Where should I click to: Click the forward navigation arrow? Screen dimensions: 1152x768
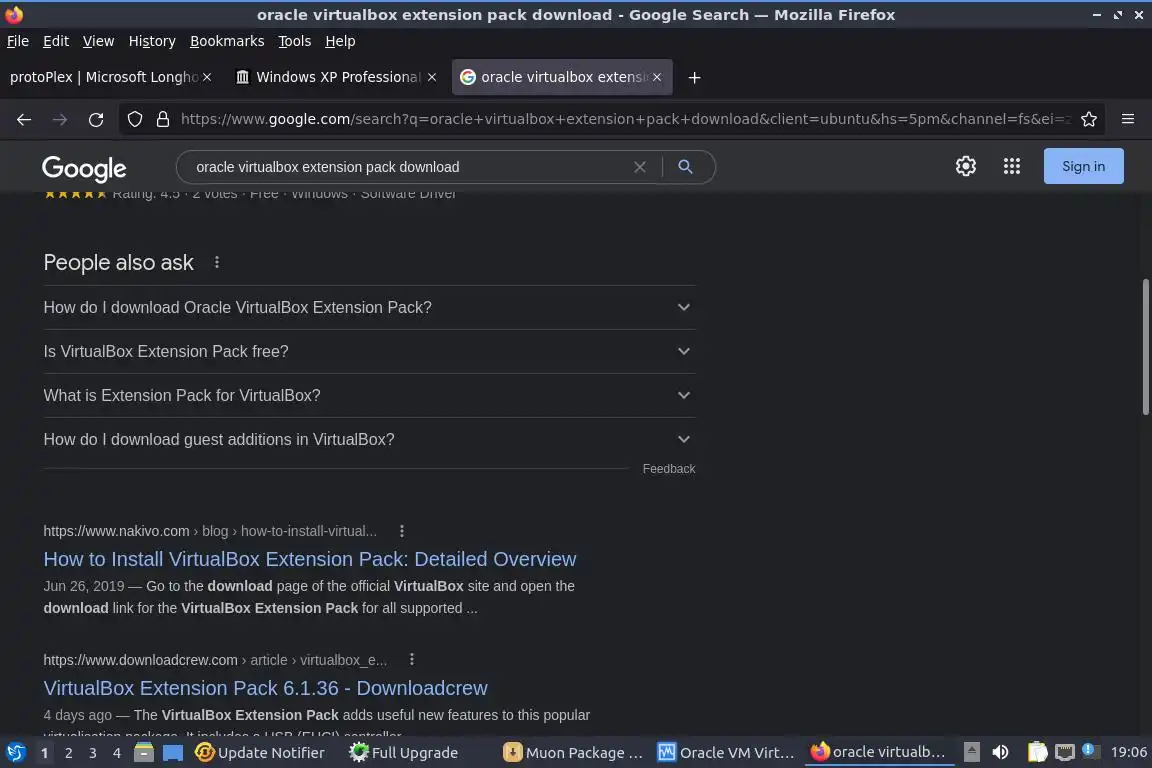click(60, 120)
